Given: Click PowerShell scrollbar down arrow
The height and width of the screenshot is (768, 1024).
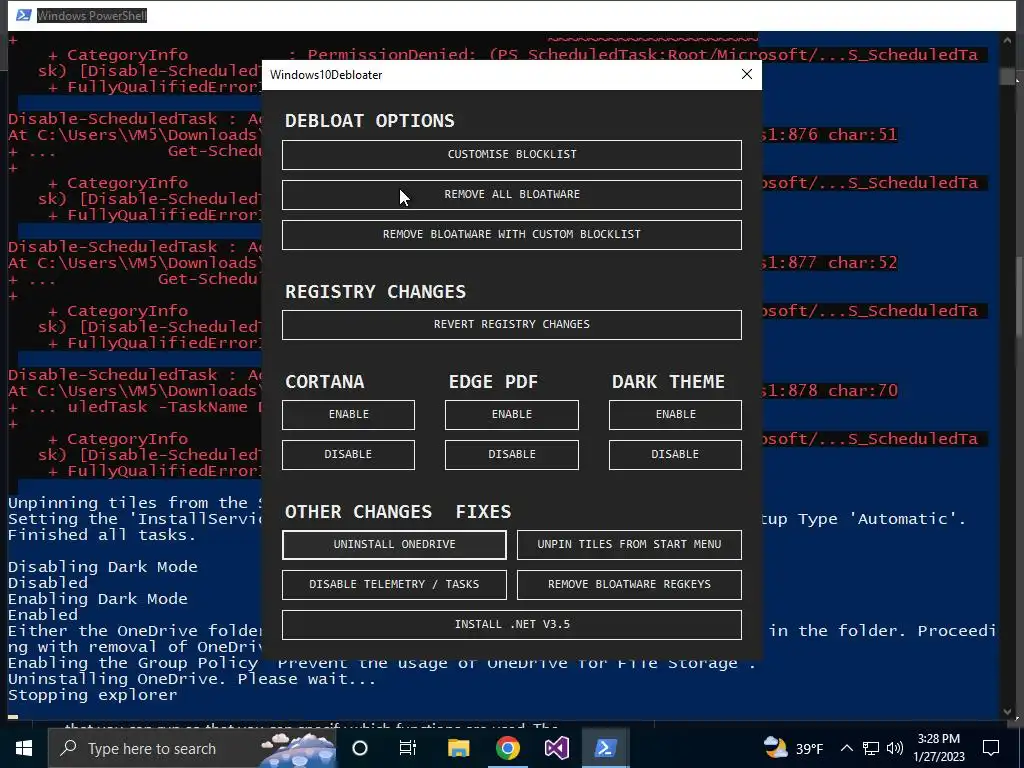Looking at the screenshot, I should pyautogui.click(x=1008, y=711).
